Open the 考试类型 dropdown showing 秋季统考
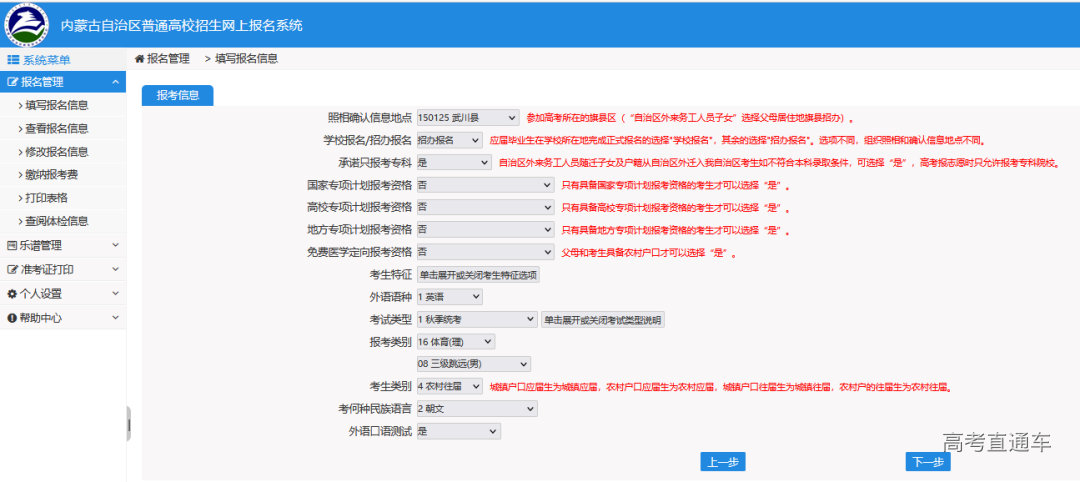This screenshot has width=1080, height=482. [477, 319]
